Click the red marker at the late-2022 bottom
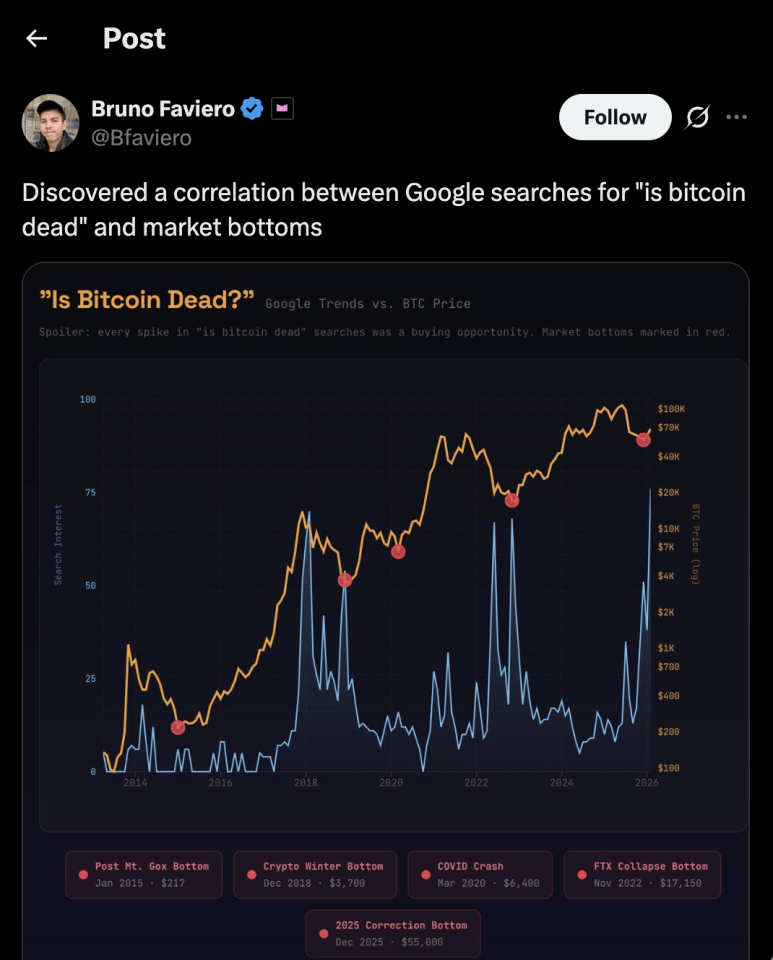This screenshot has width=773, height=960. pos(512,500)
